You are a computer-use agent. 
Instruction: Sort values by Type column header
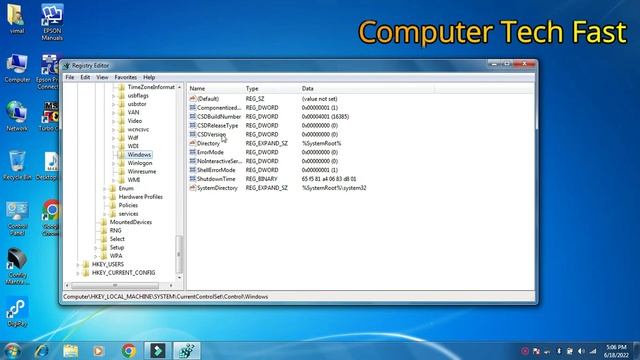pos(271,89)
